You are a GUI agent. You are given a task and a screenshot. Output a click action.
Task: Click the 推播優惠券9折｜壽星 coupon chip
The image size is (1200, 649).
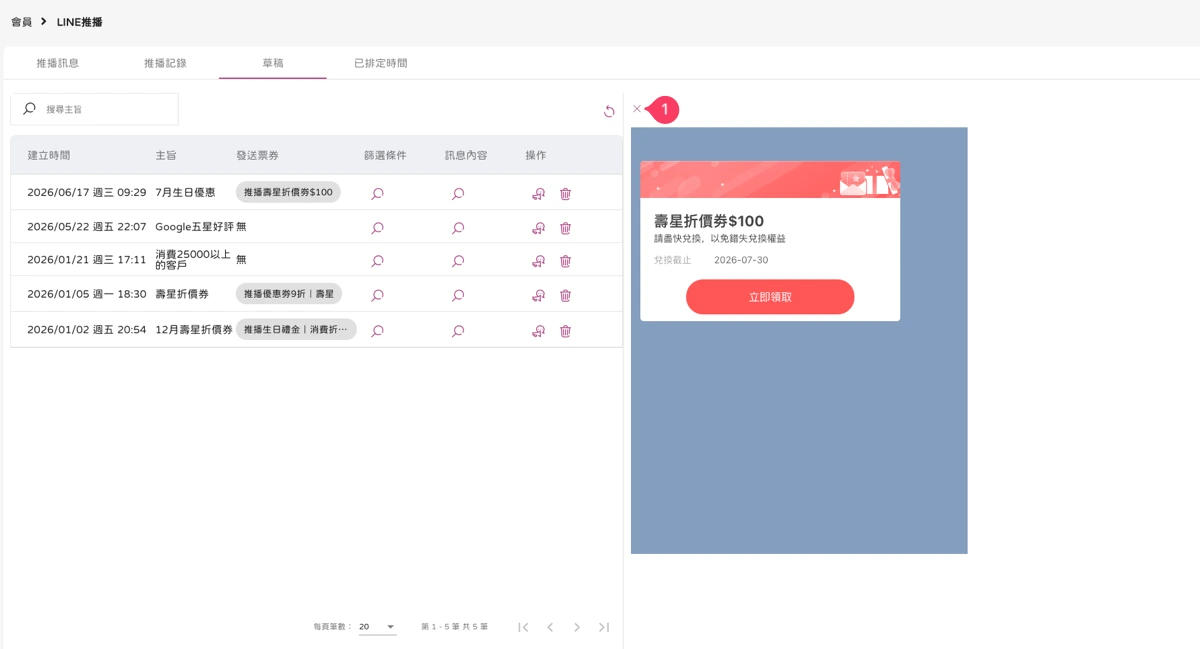(x=289, y=294)
